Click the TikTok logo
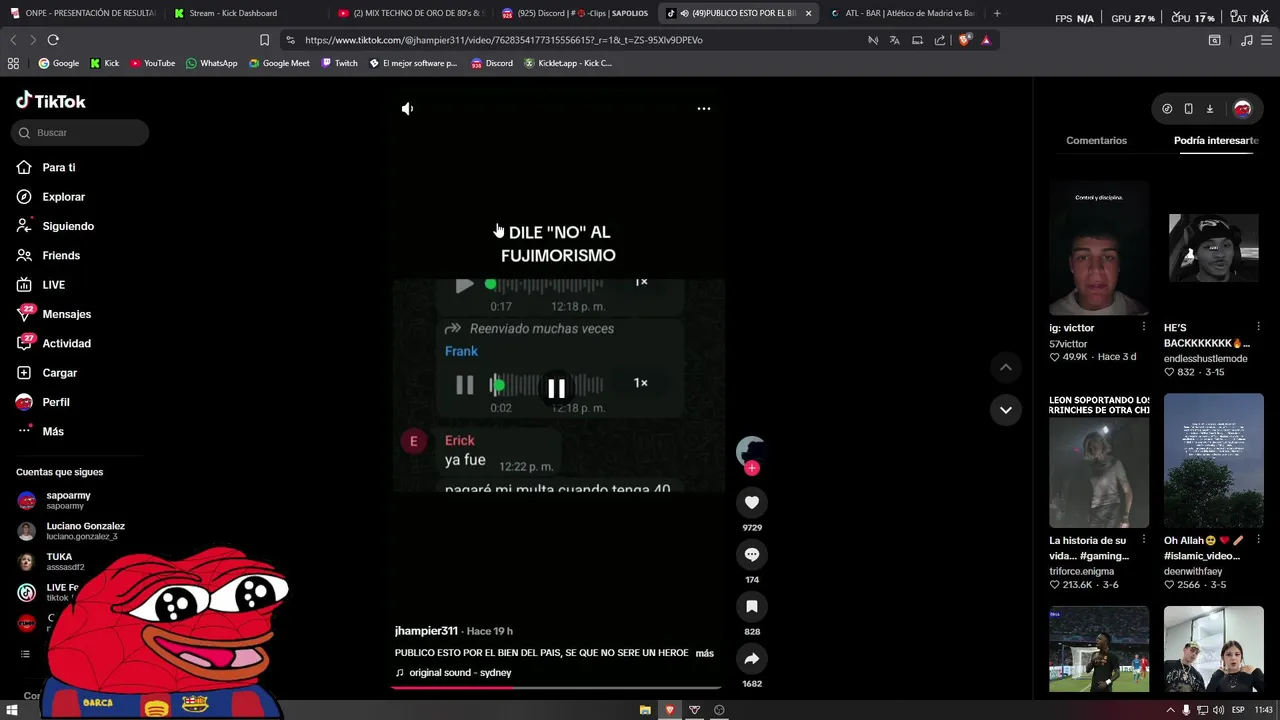This screenshot has width=1280, height=720. [x=51, y=101]
